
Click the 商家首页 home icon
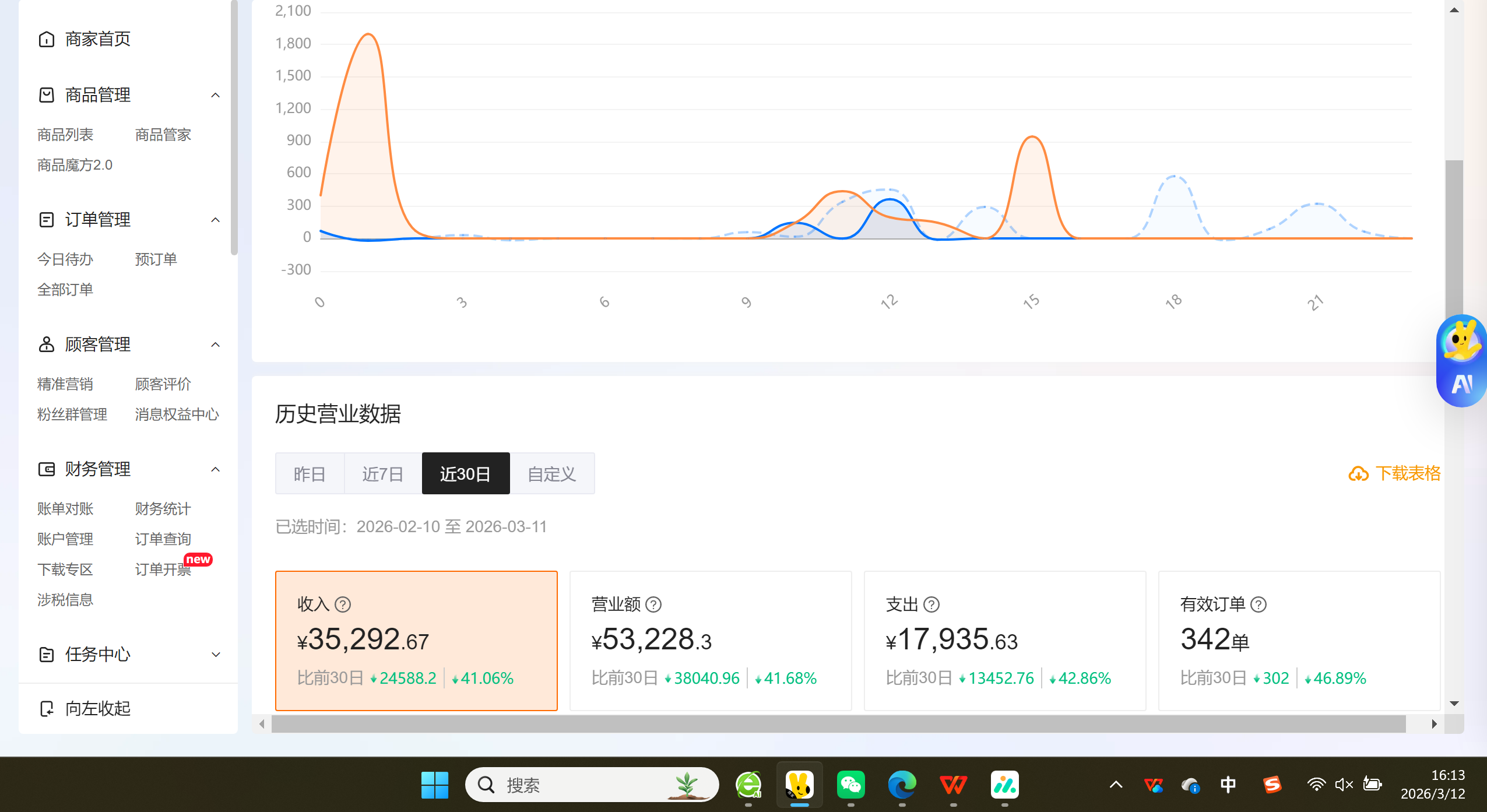(47, 39)
